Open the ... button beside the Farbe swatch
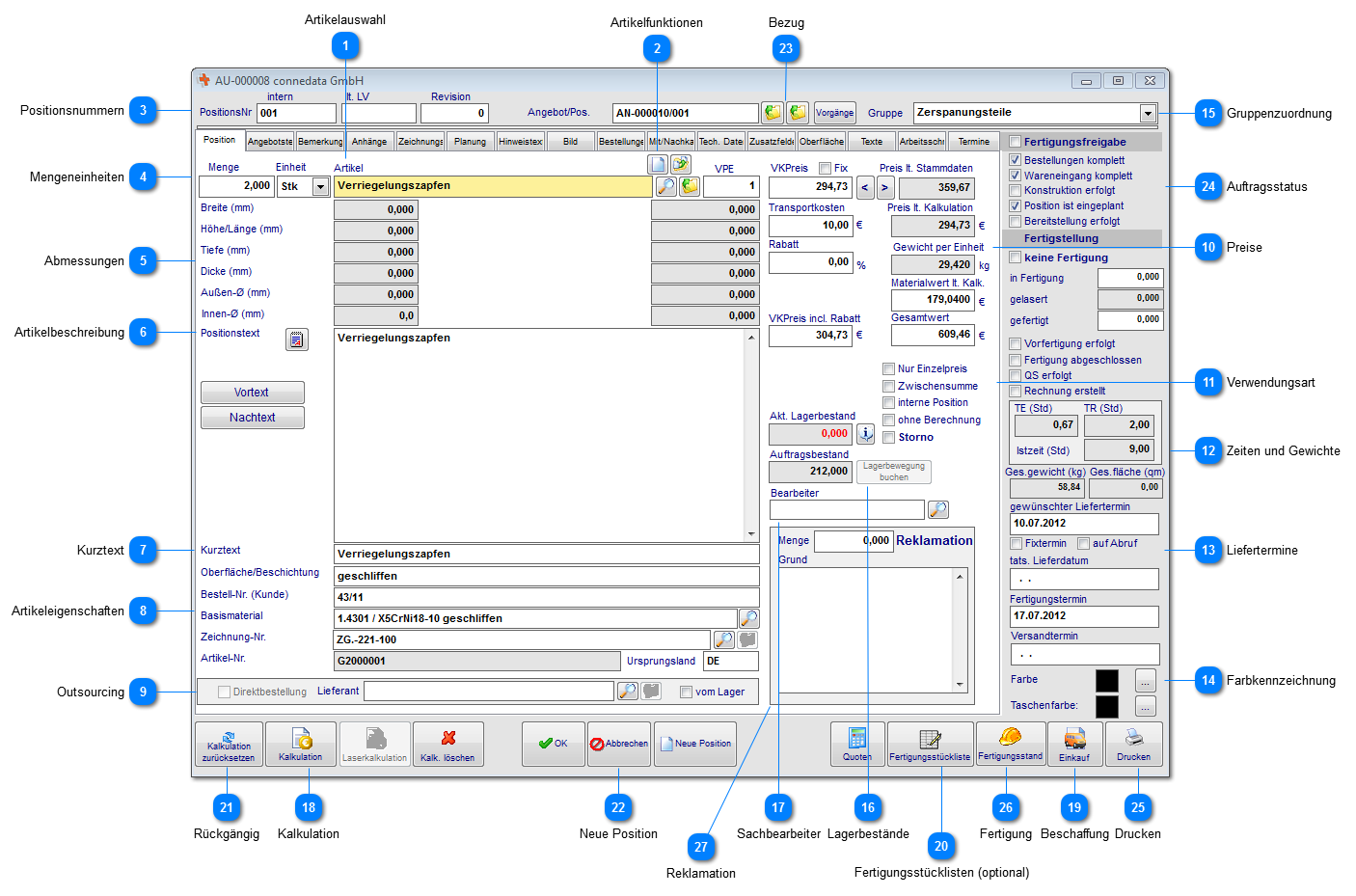Screen dimensions: 1356x896 1145,680
